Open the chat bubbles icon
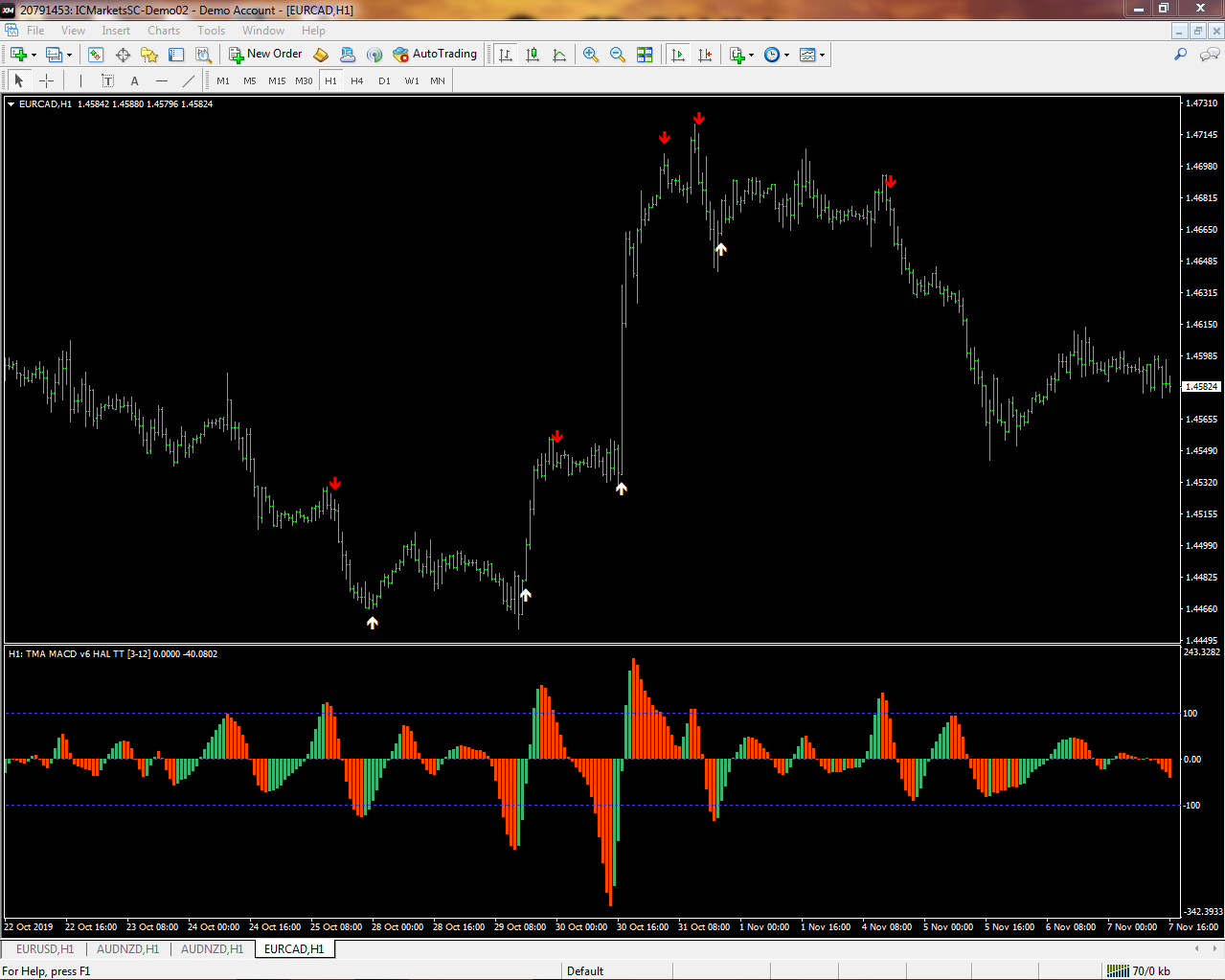Viewport: 1225px width, 980px height. click(1209, 55)
